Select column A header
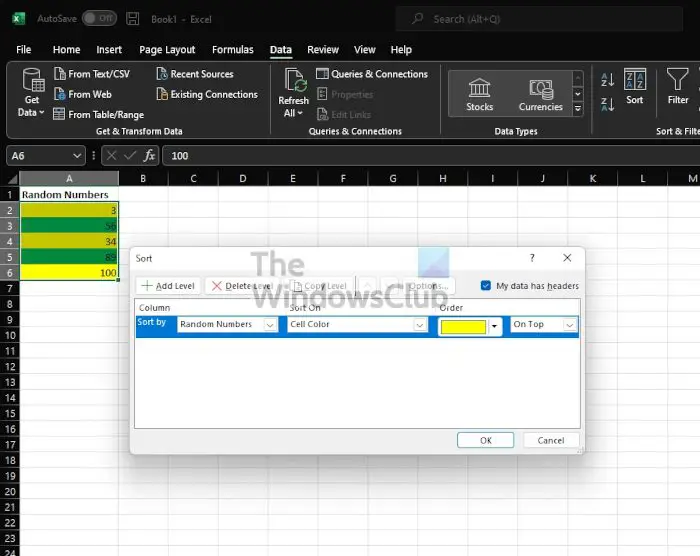 click(69, 179)
